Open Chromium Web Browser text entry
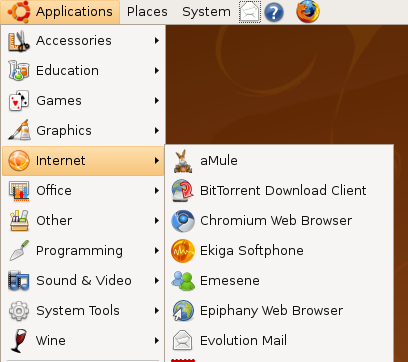 click(x=276, y=221)
